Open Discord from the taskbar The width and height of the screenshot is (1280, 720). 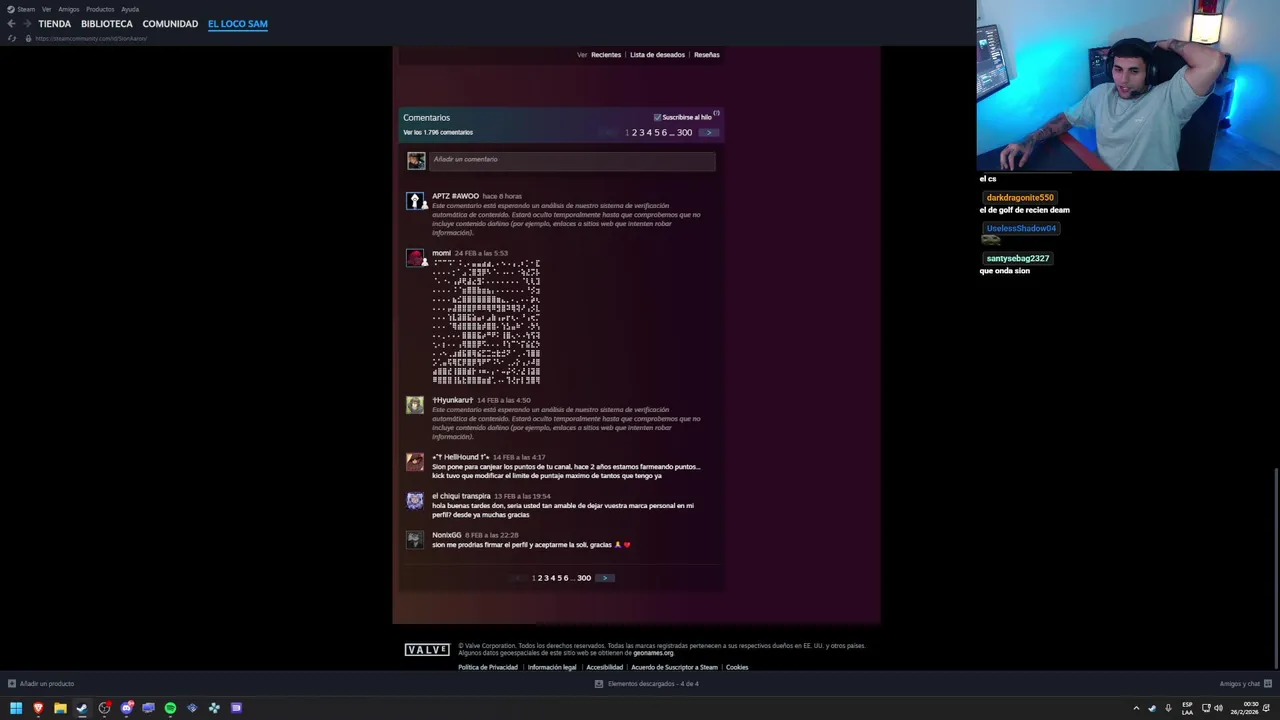click(x=126, y=708)
